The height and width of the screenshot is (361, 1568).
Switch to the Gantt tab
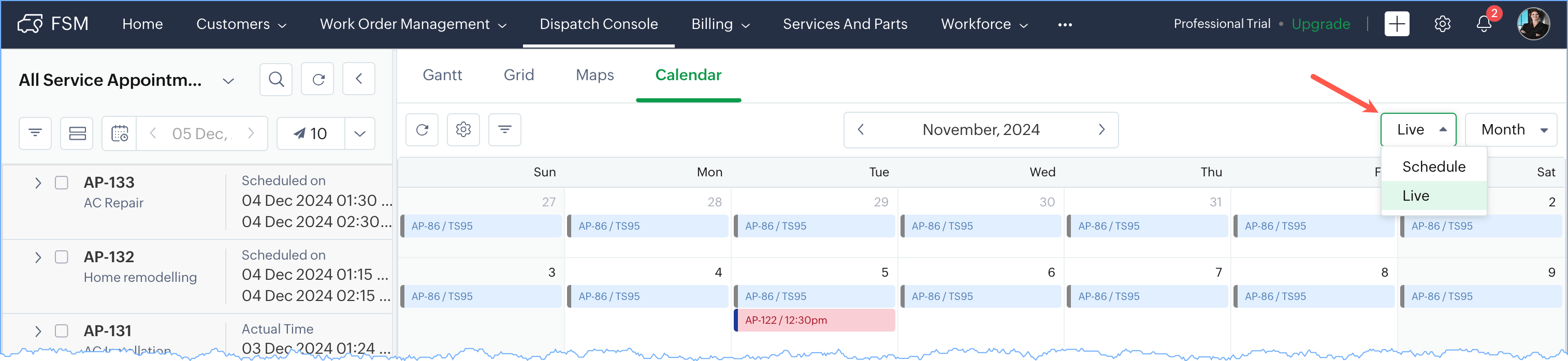[x=442, y=75]
